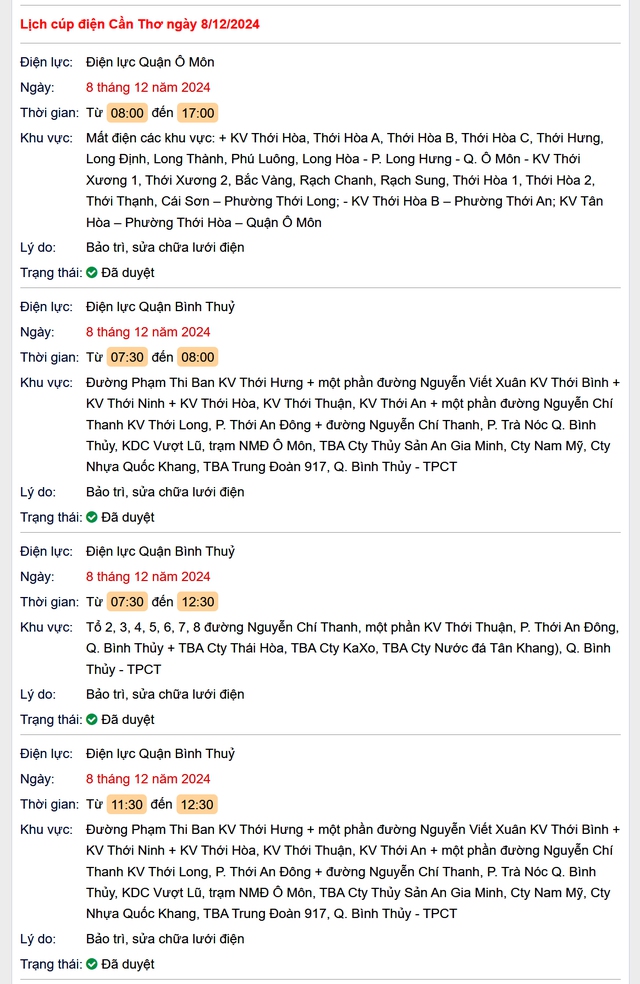Click the first Bảo trì, sửa chữa lưới điện reason
Image resolution: width=640 pixels, height=984 pixels.
[x=165, y=247]
